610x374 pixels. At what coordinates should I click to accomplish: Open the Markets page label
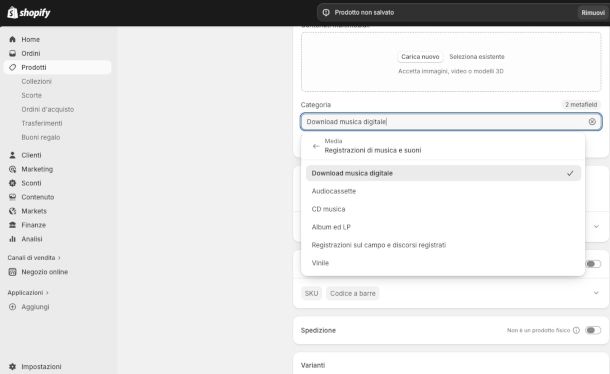click(34, 211)
